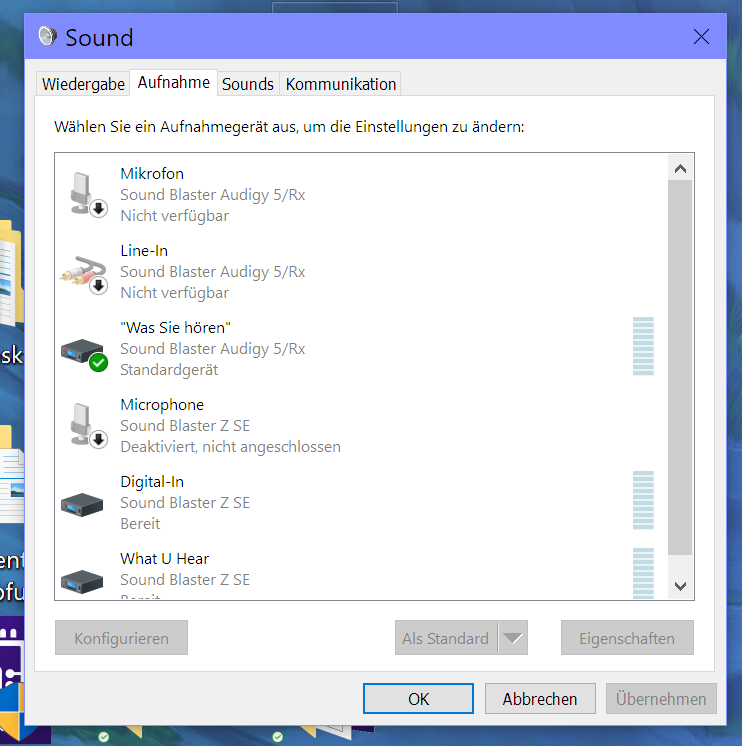Click the Sound speaker icon in title bar
This screenshot has width=742, height=746.
(x=48, y=36)
